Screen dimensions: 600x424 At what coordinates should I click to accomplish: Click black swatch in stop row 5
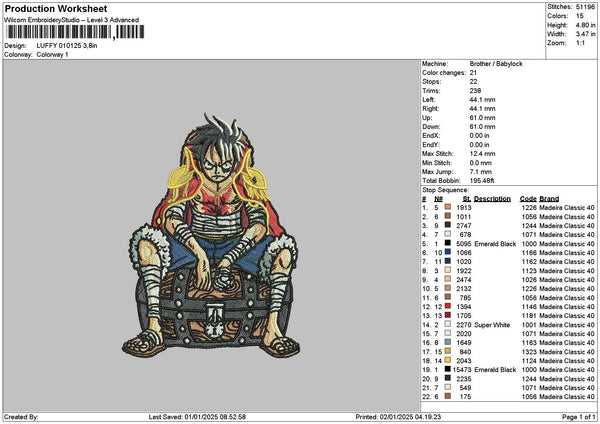(448, 243)
